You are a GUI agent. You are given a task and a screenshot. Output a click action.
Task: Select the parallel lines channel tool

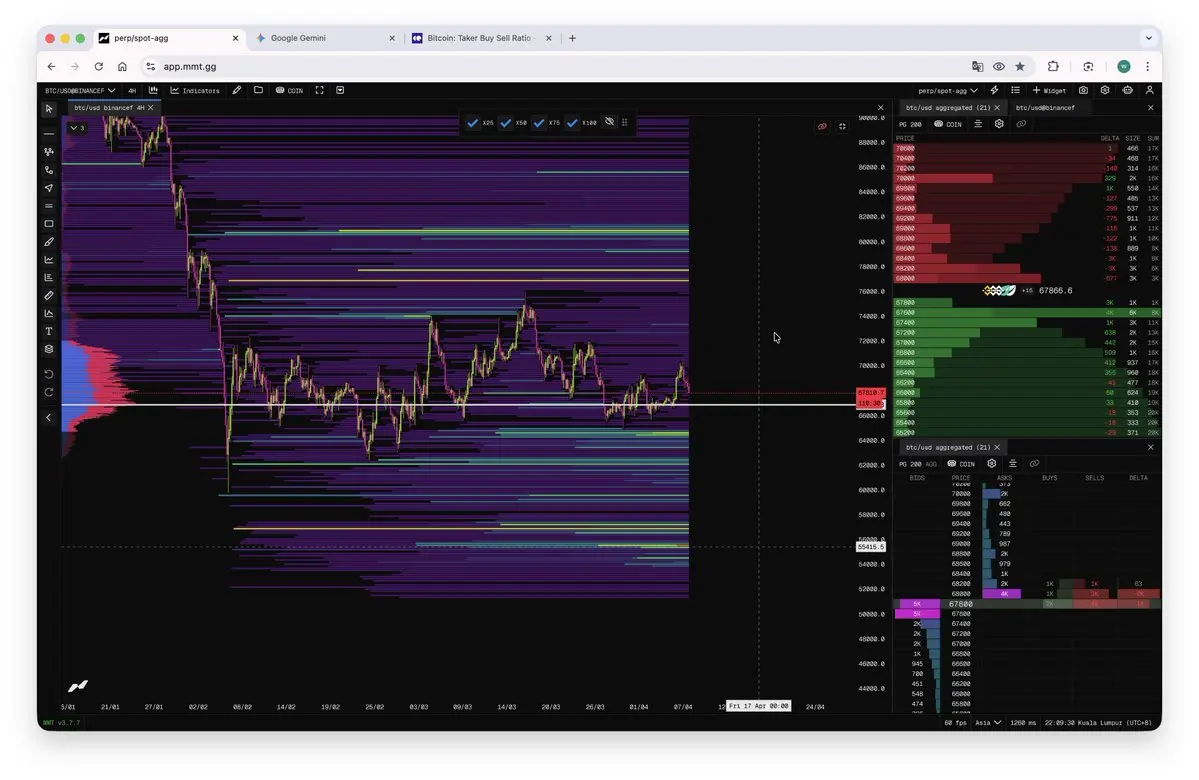(x=49, y=206)
